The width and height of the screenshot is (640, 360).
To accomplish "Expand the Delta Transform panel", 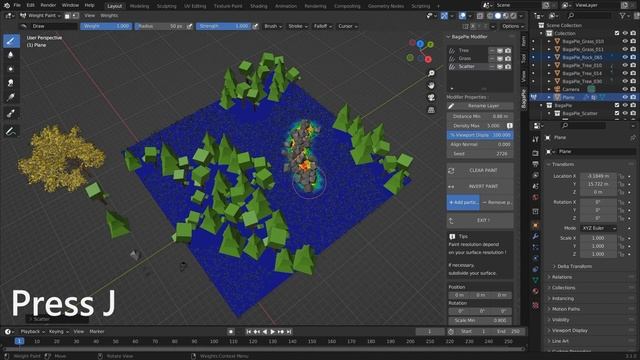I will click(575, 266).
